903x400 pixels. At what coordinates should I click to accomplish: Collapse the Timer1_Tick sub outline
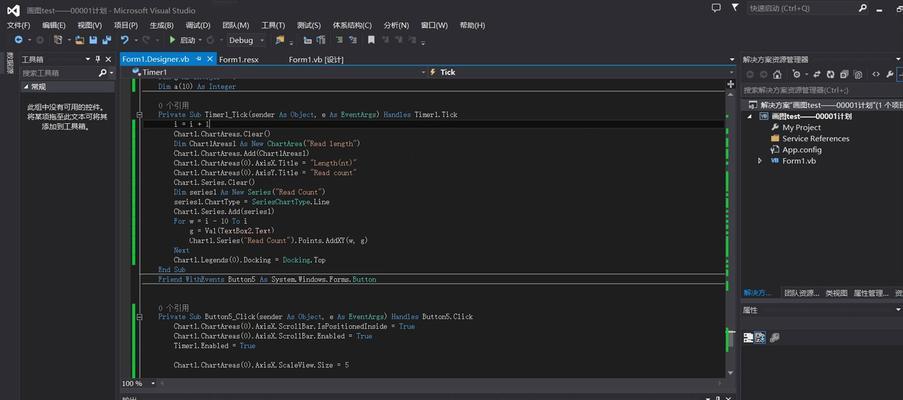(140, 115)
